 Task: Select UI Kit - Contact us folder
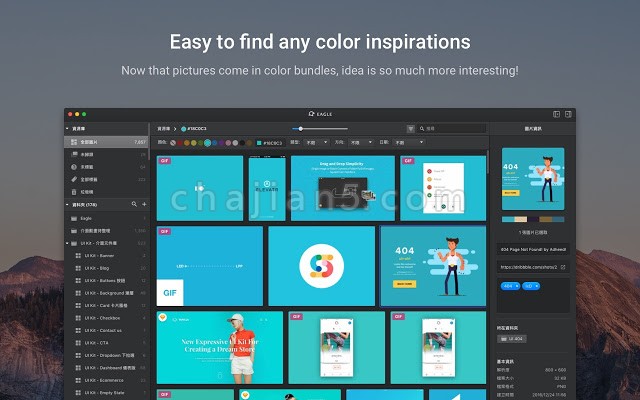pyautogui.click(x=107, y=331)
